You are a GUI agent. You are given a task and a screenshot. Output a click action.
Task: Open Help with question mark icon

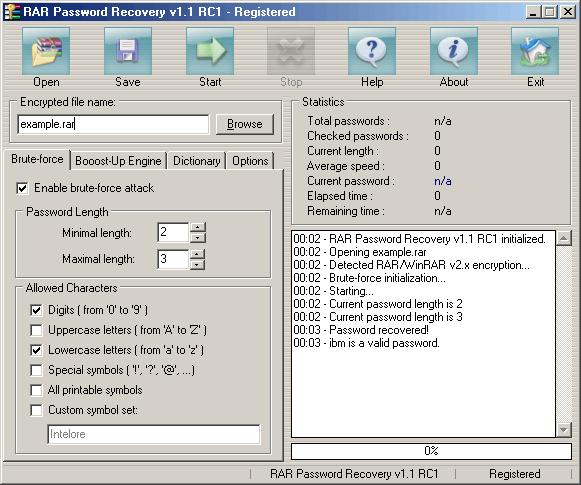372,51
